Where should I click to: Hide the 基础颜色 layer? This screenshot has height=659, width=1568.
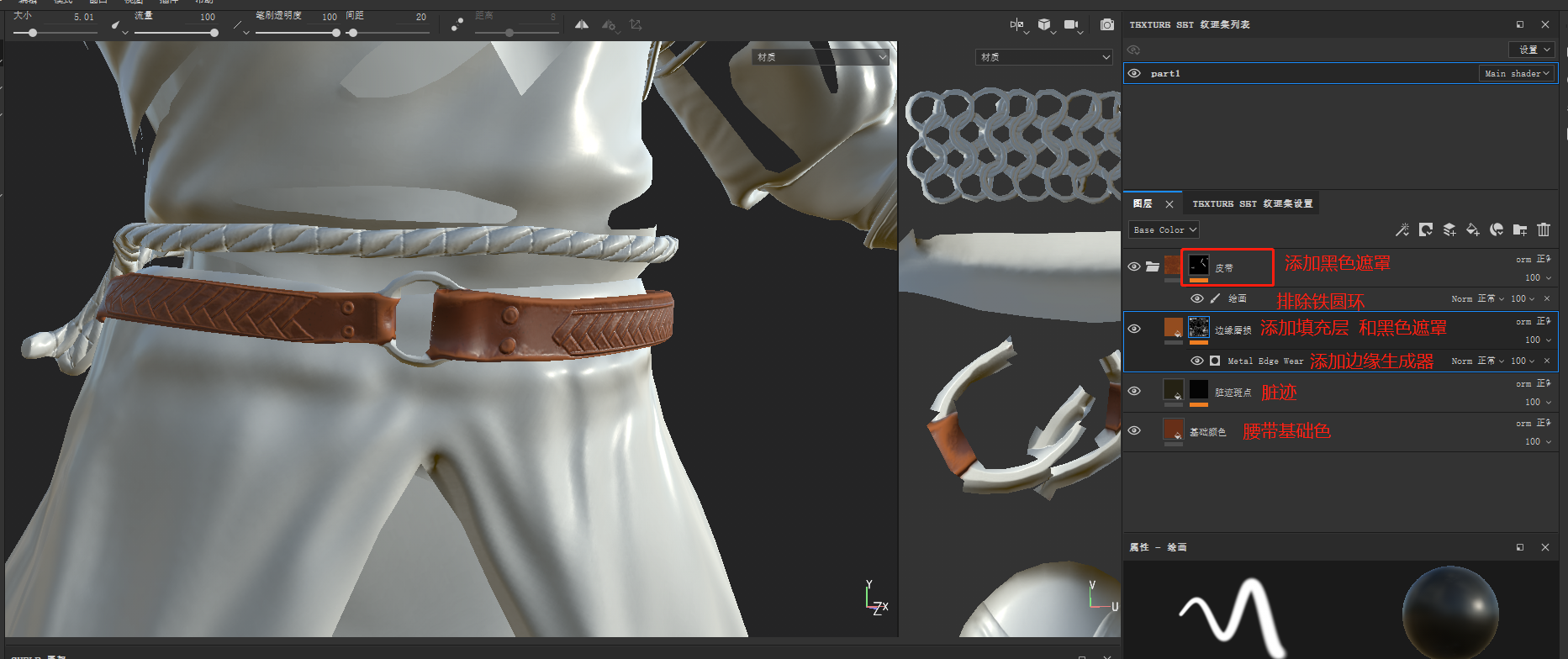tap(1134, 430)
